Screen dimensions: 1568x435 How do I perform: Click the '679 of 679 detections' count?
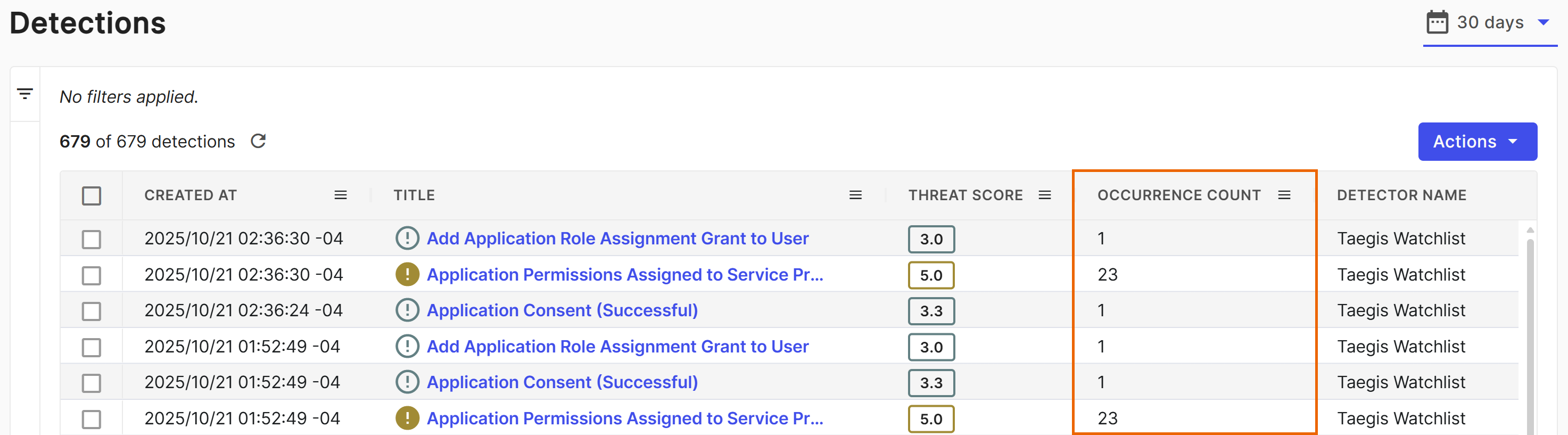tap(147, 141)
